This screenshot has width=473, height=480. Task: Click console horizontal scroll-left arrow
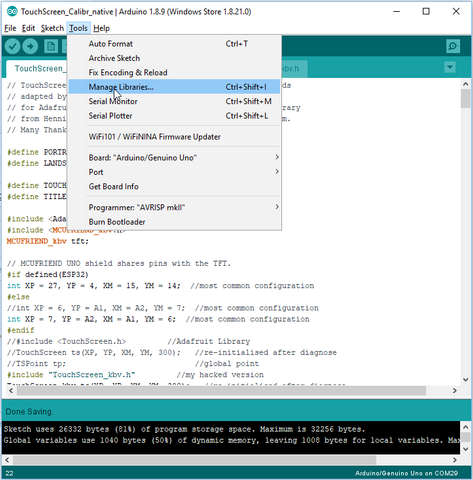click(7, 460)
